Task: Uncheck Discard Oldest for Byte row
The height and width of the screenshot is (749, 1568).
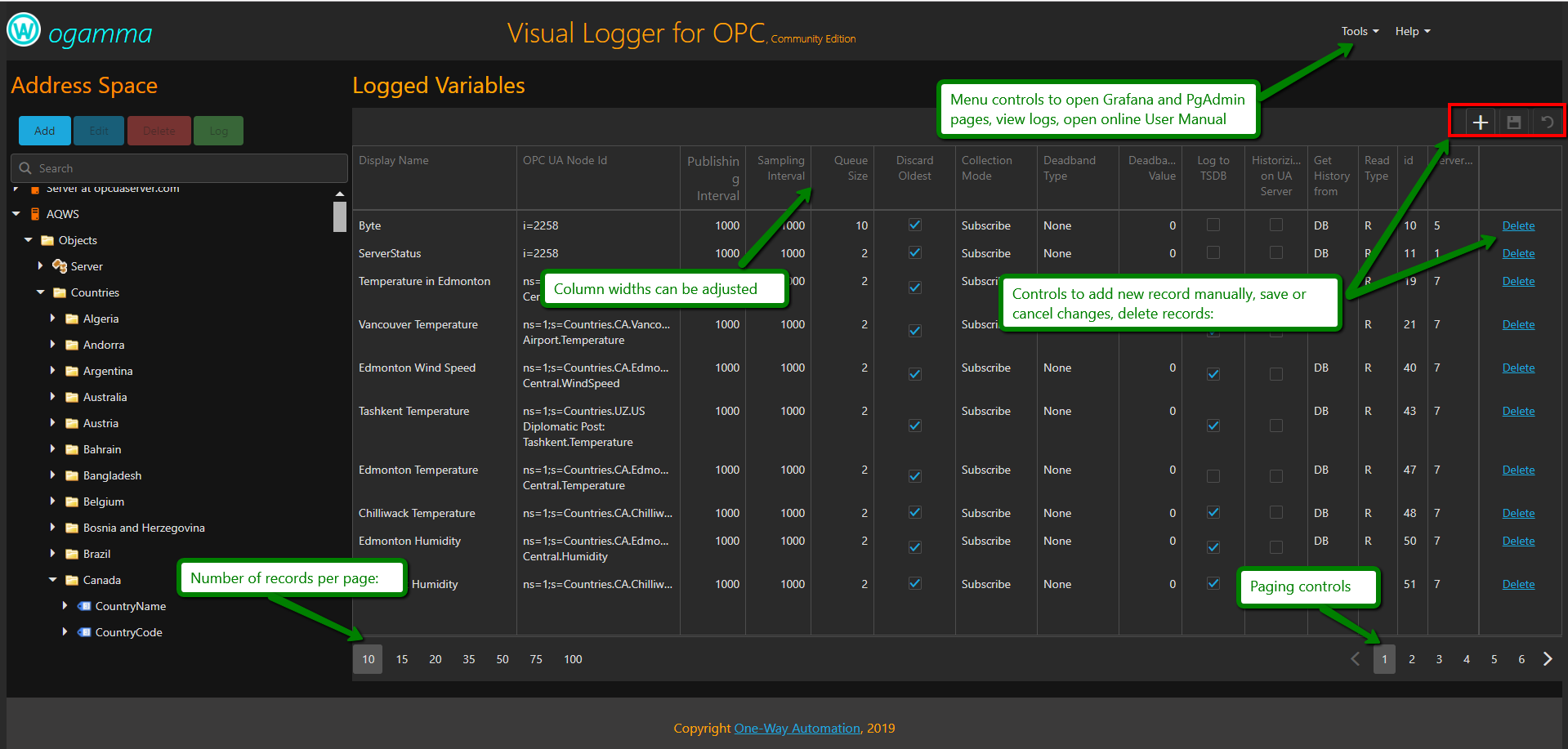Action: (x=914, y=225)
